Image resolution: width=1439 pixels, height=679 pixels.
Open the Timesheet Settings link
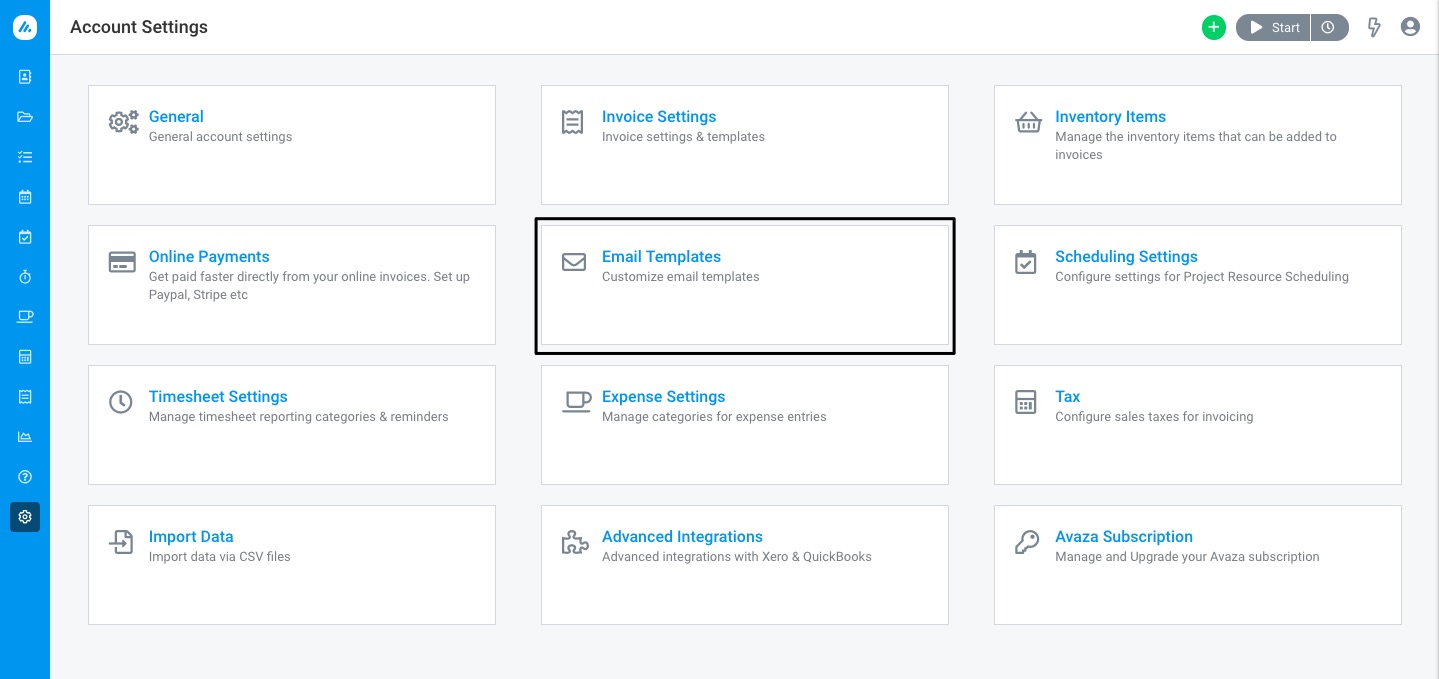(x=218, y=397)
